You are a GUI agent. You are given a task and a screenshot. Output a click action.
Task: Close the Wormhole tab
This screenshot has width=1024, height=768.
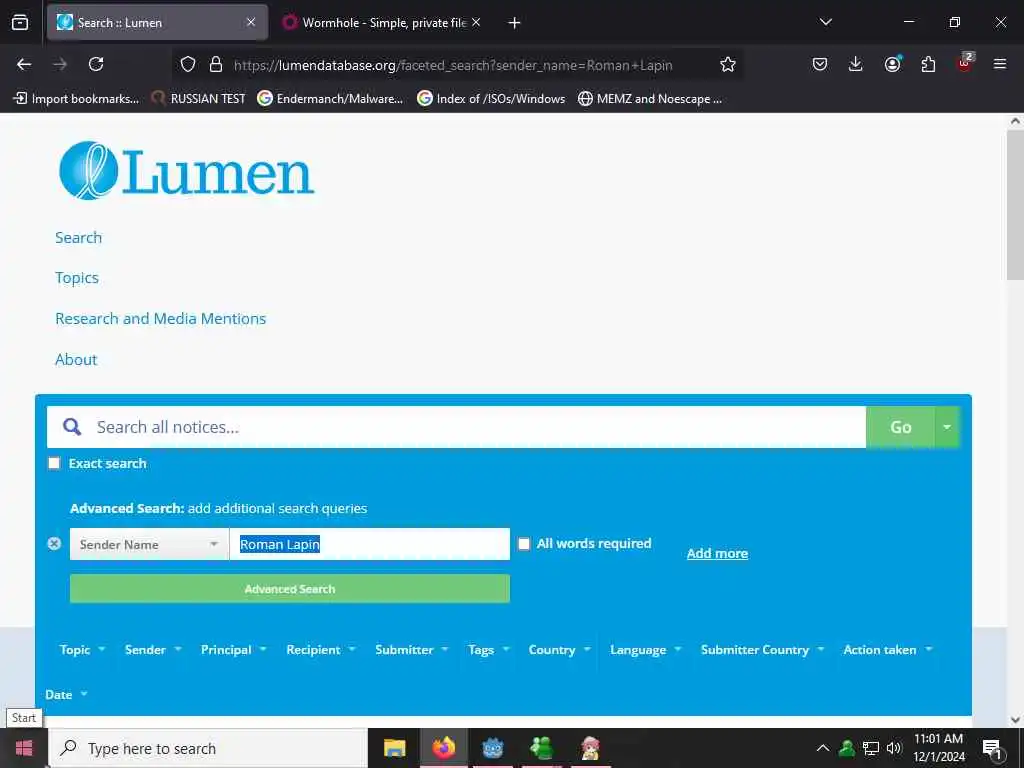476,22
